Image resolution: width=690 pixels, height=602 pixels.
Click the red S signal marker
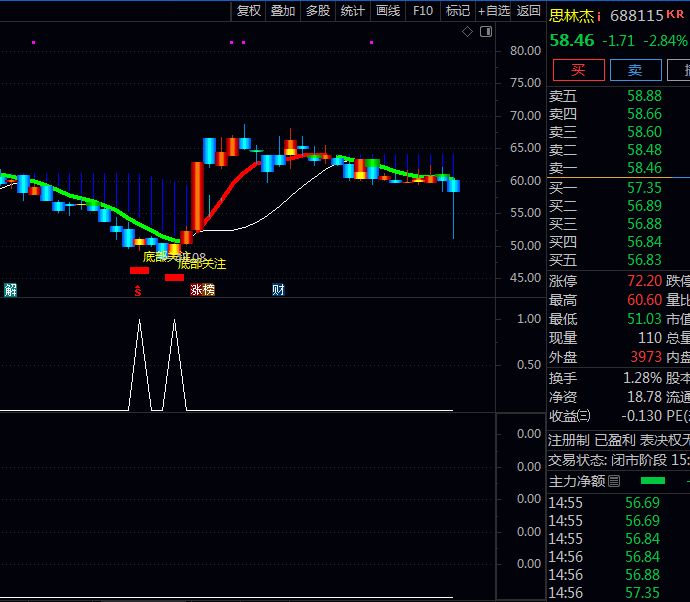click(138, 290)
